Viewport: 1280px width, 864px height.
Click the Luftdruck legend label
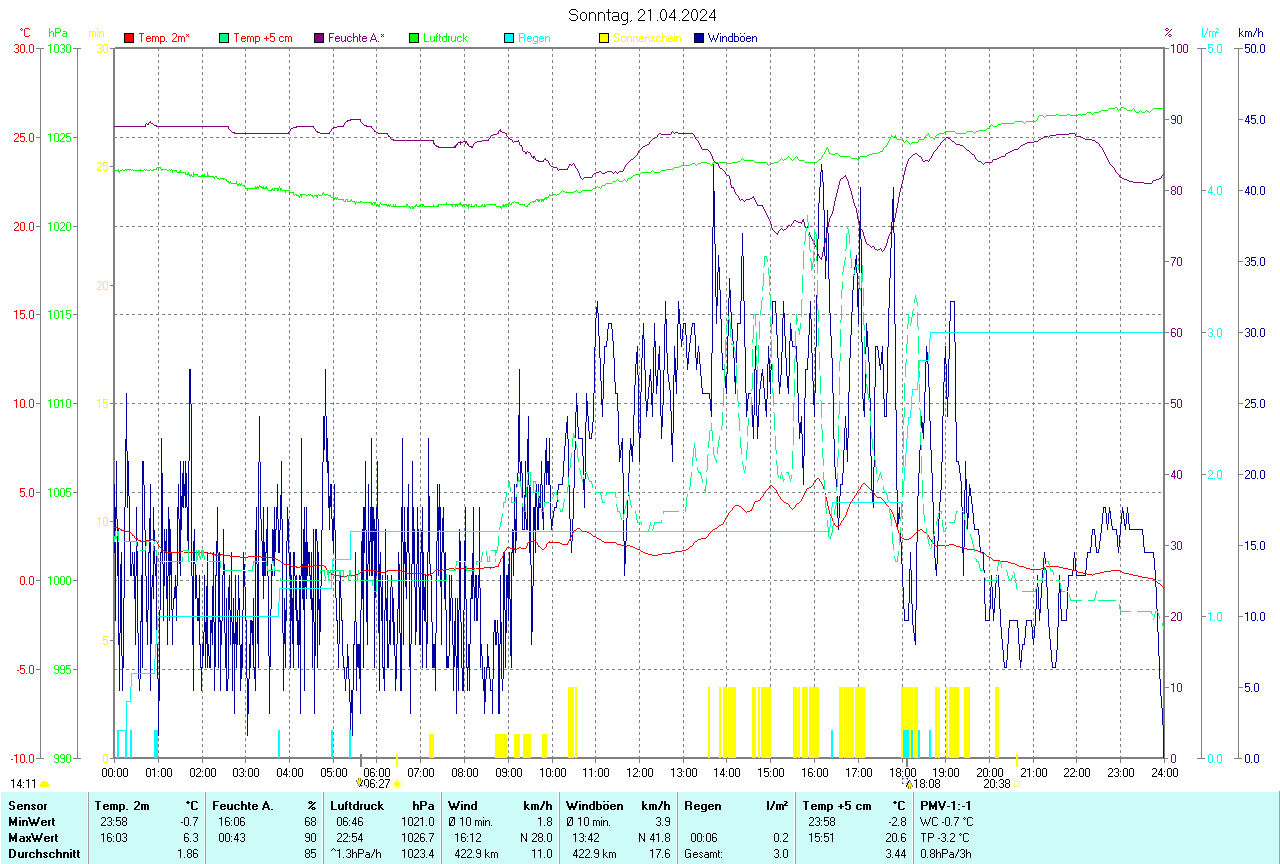click(x=445, y=38)
